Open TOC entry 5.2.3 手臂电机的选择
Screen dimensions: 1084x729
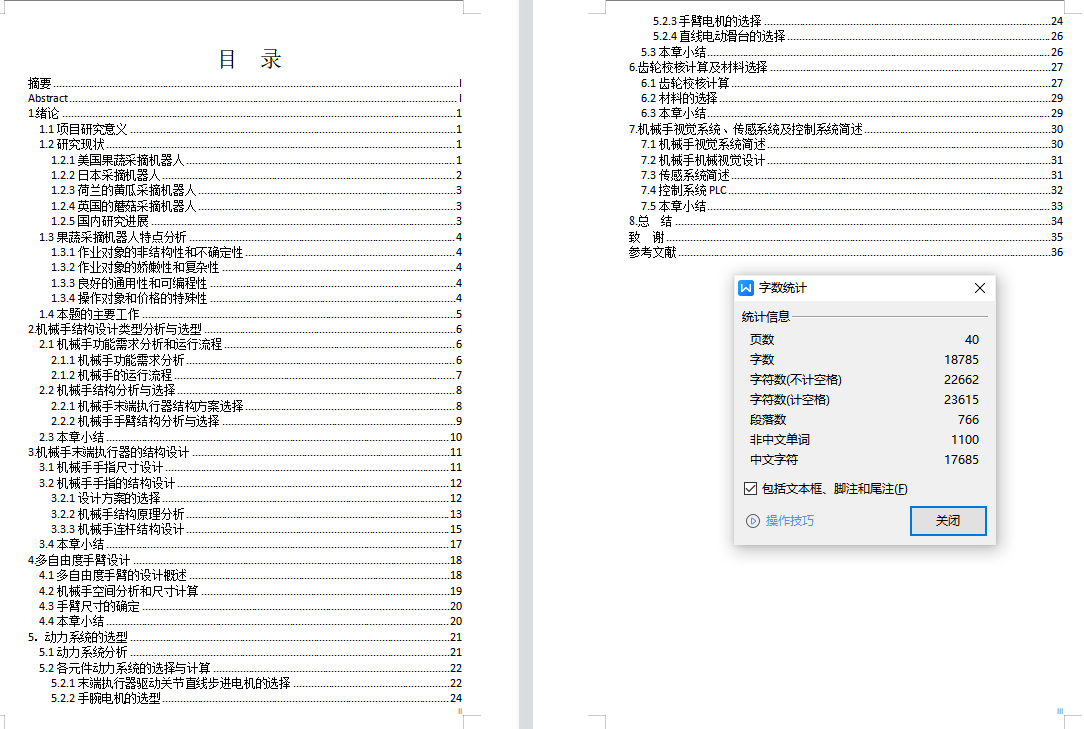click(858, 21)
